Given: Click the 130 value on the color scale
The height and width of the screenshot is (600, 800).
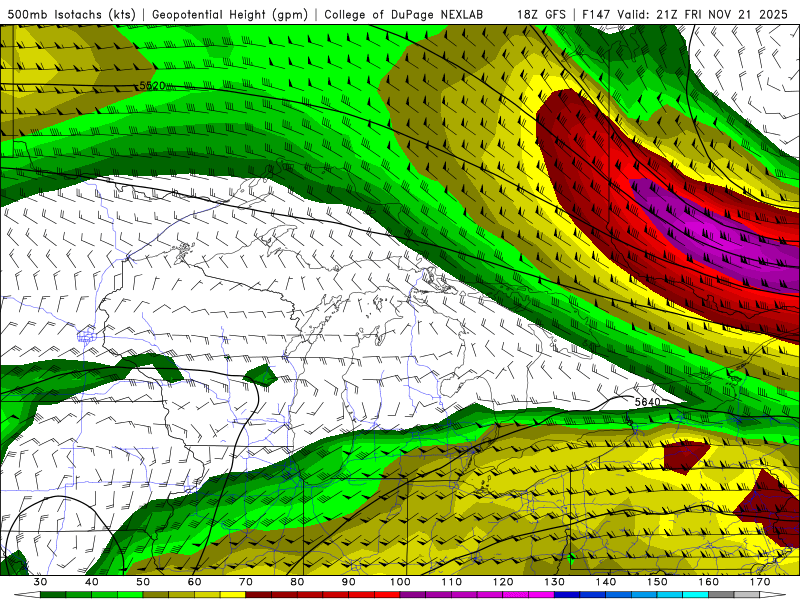Looking at the screenshot, I should click(x=555, y=582).
